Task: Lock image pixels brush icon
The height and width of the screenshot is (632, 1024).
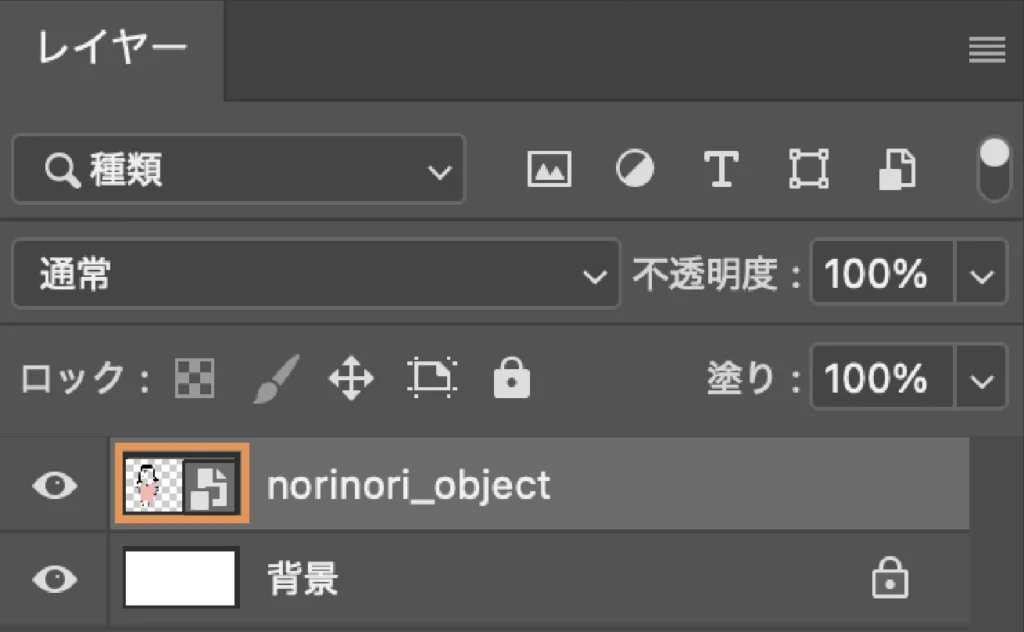Action: [x=276, y=379]
